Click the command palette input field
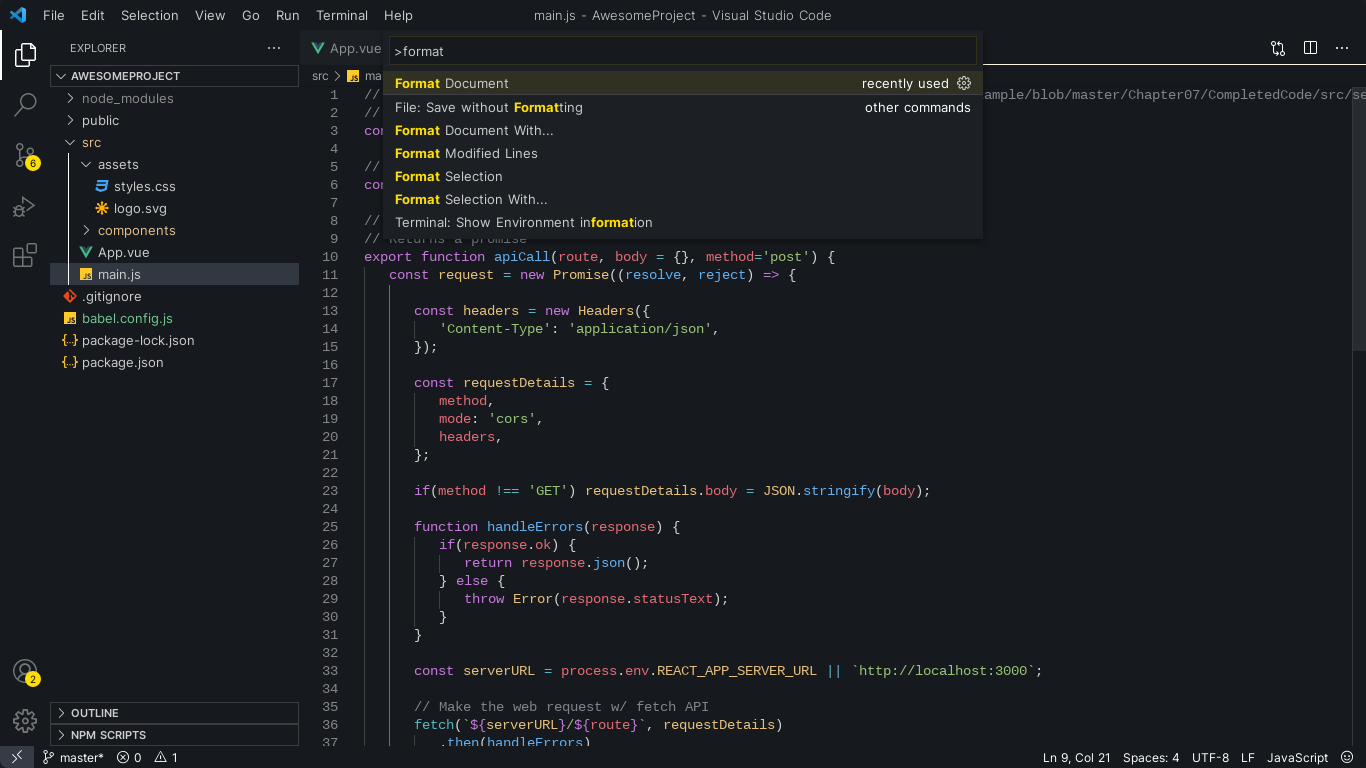Viewport: 1366px width, 768px height. (x=682, y=51)
